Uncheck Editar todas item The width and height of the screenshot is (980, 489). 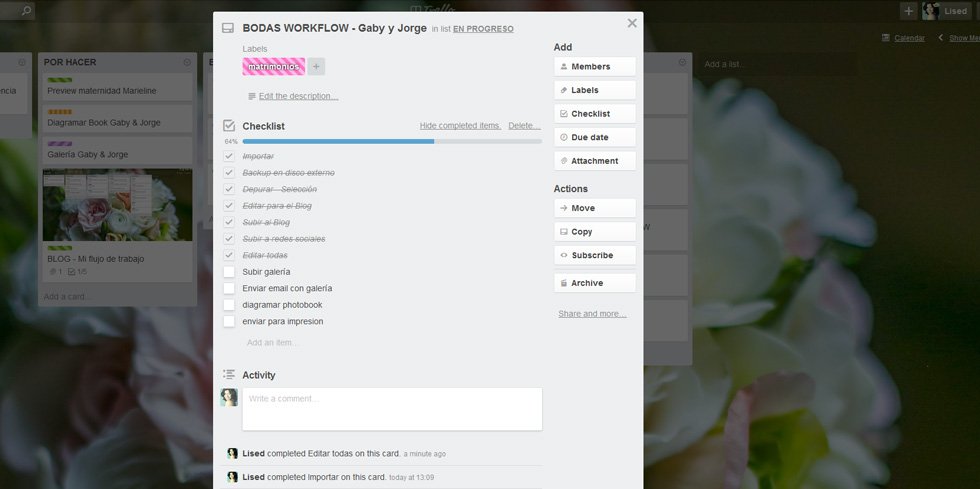pos(229,255)
